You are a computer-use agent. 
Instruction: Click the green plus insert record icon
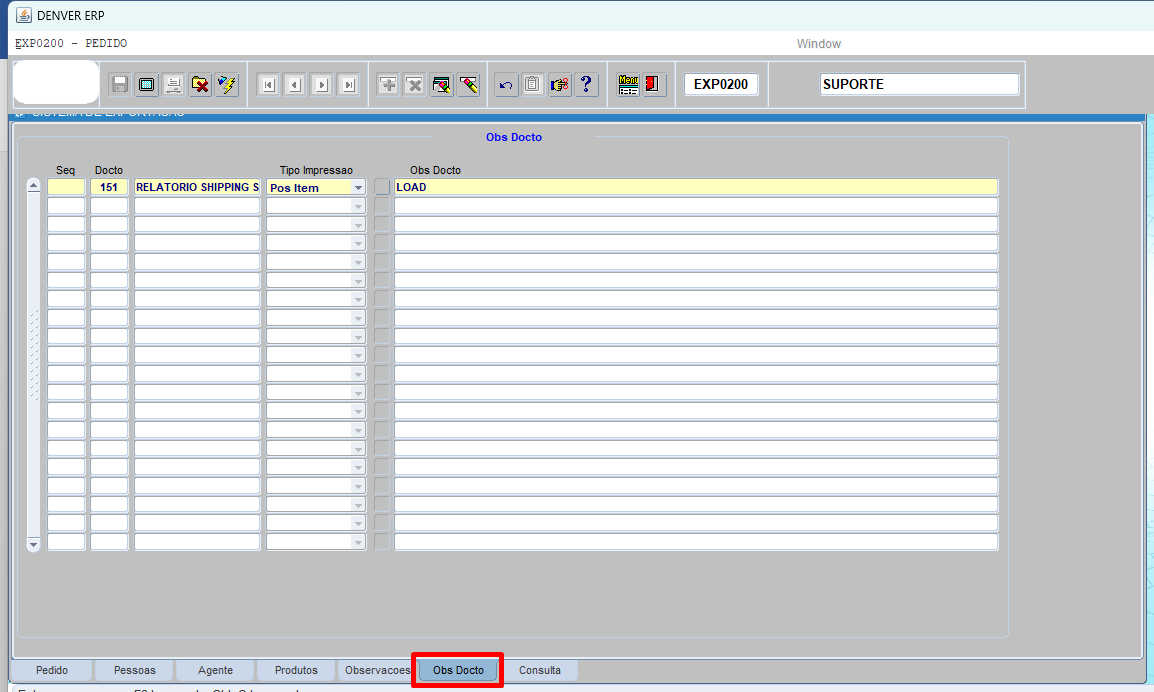pyautogui.click(x=388, y=85)
